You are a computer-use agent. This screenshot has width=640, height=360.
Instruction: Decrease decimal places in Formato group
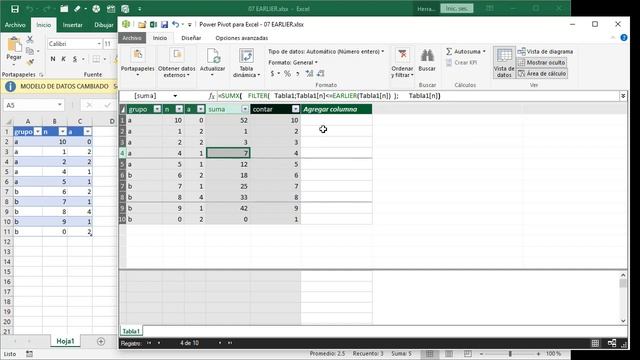tap(320, 73)
